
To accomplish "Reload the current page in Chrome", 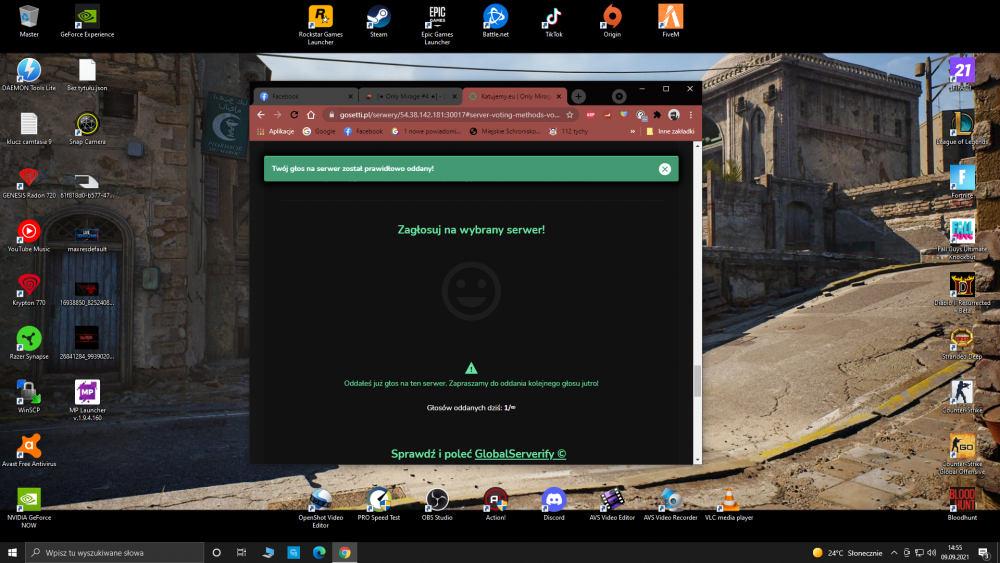I will [x=294, y=115].
